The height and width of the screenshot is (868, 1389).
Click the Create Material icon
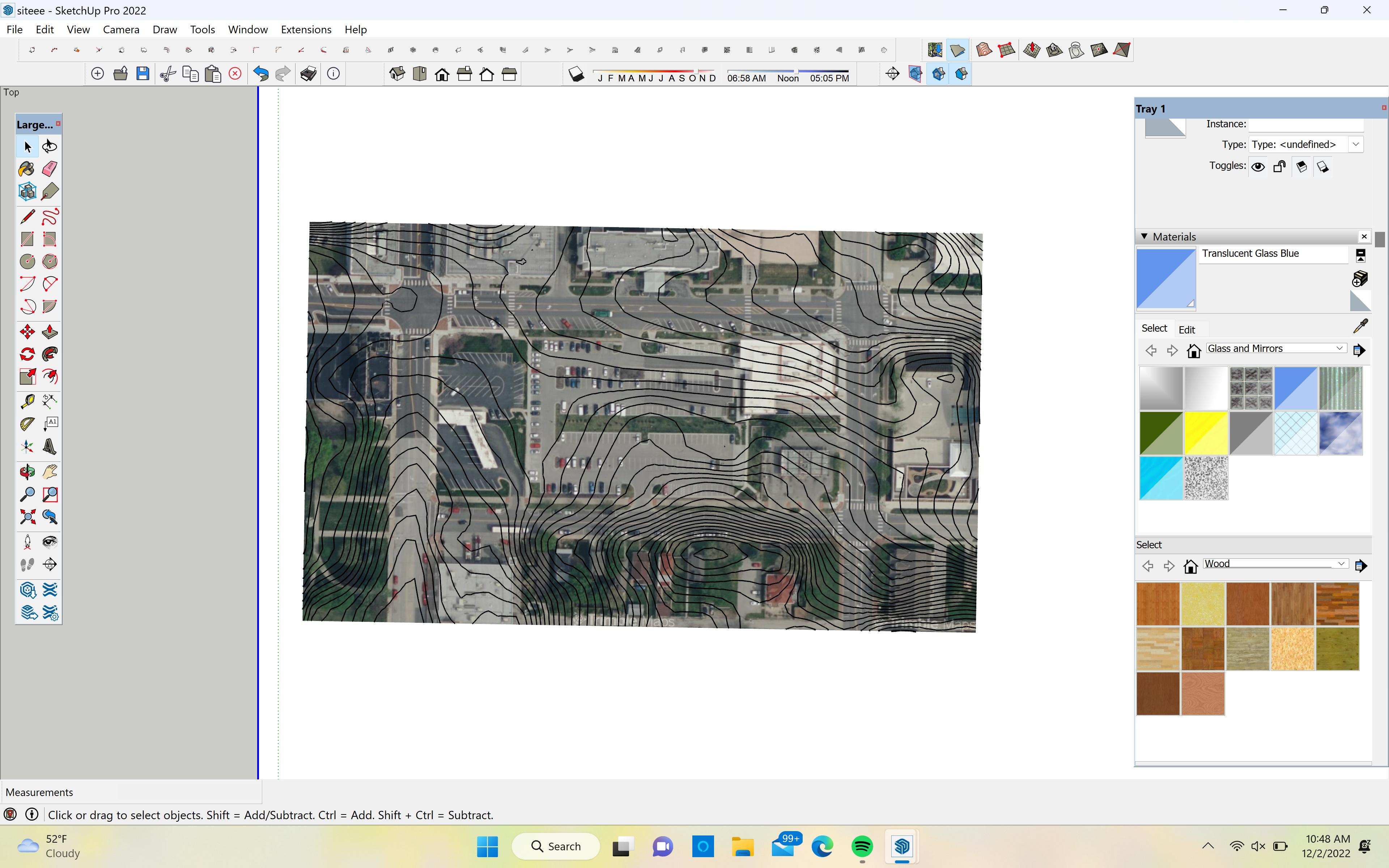click(1360, 279)
